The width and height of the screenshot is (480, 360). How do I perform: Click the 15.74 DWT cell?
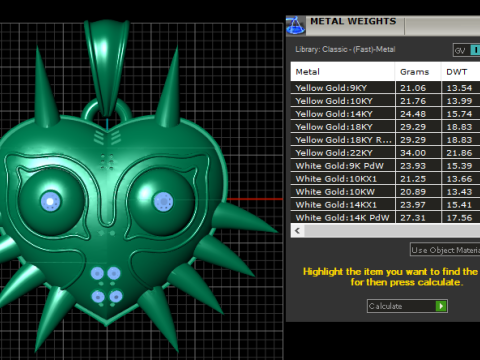coord(461,114)
